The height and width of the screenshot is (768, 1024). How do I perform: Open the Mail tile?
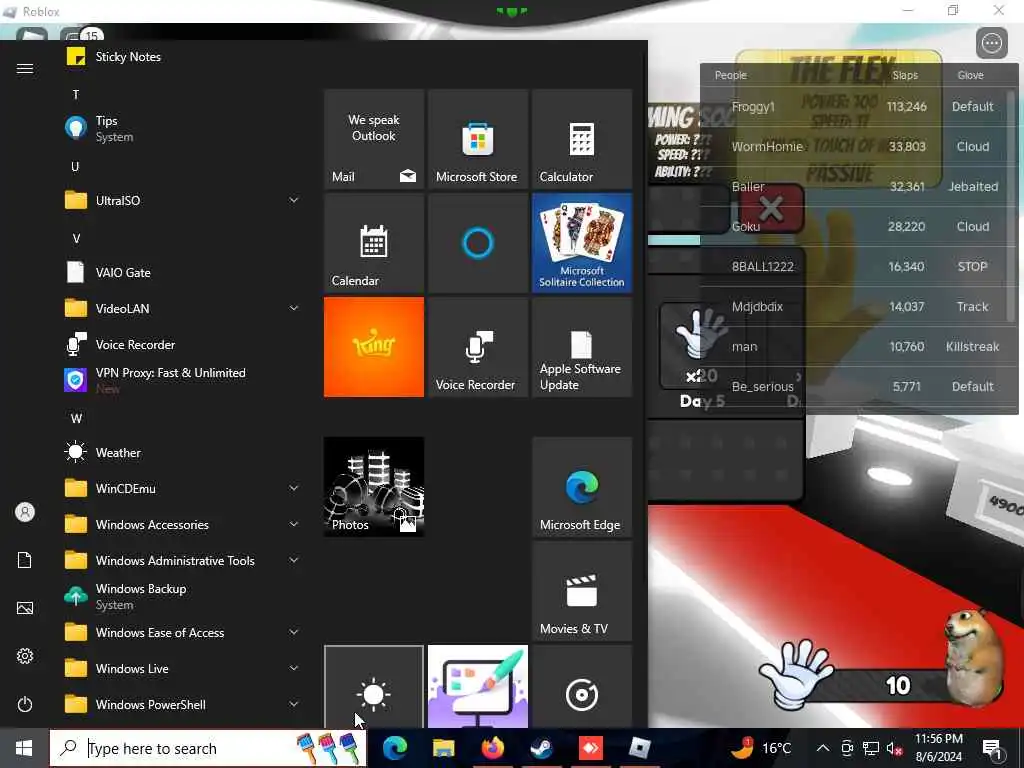click(374, 139)
